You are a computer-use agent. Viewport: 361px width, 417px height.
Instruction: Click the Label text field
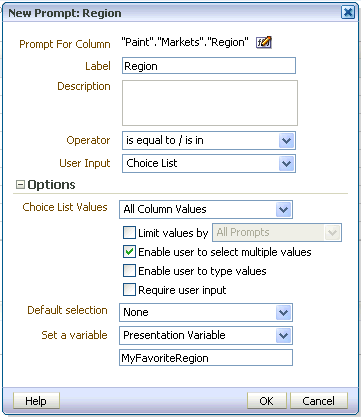(209, 66)
